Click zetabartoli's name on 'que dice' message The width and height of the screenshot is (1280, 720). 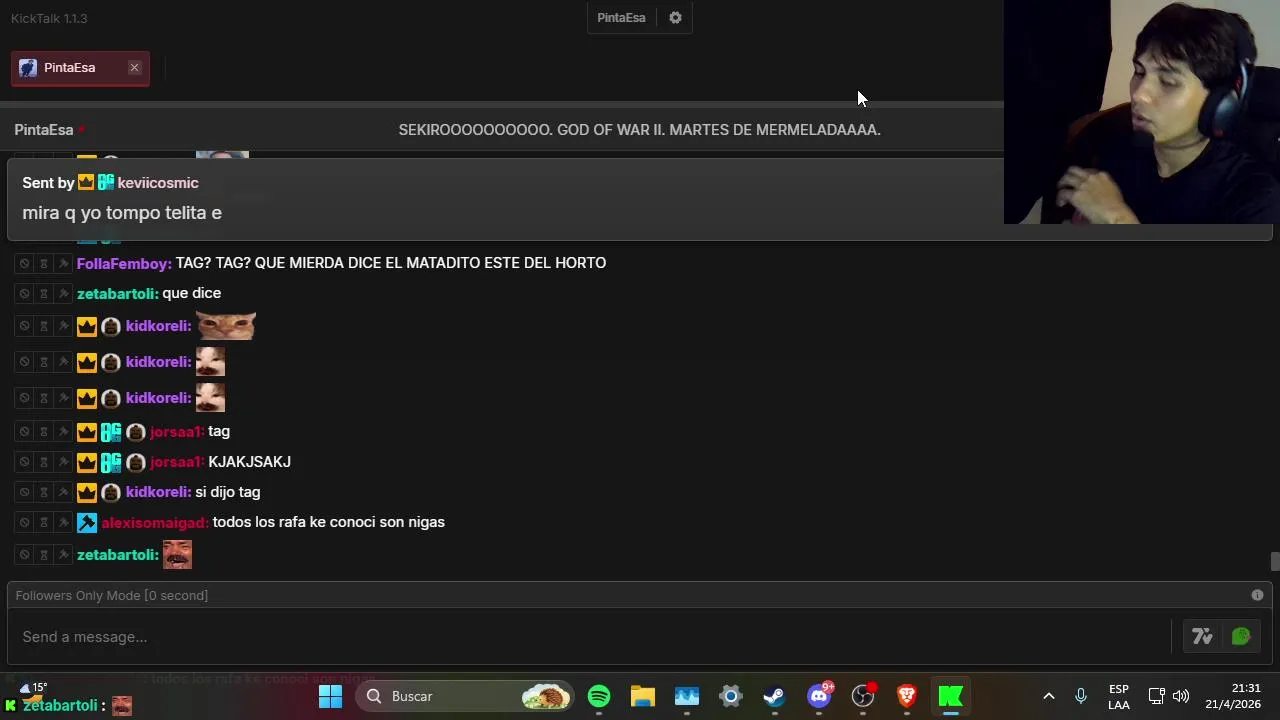(x=117, y=293)
